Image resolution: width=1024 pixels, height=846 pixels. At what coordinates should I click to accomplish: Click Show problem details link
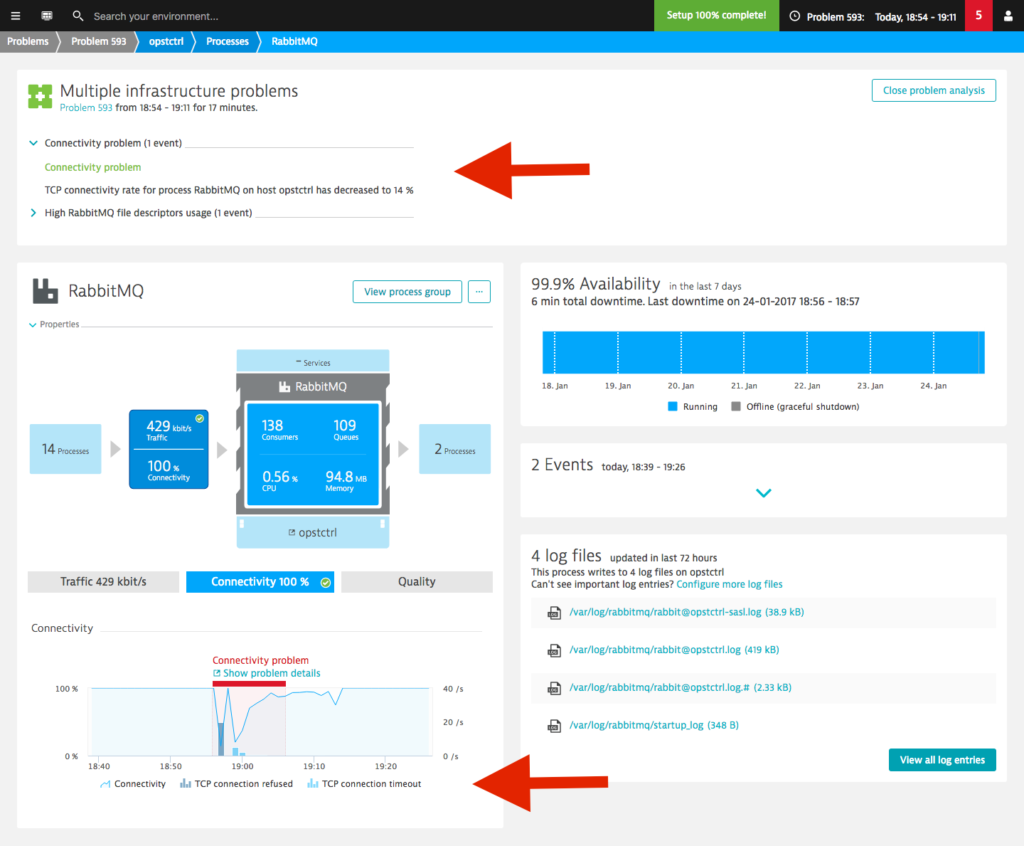coord(266,673)
